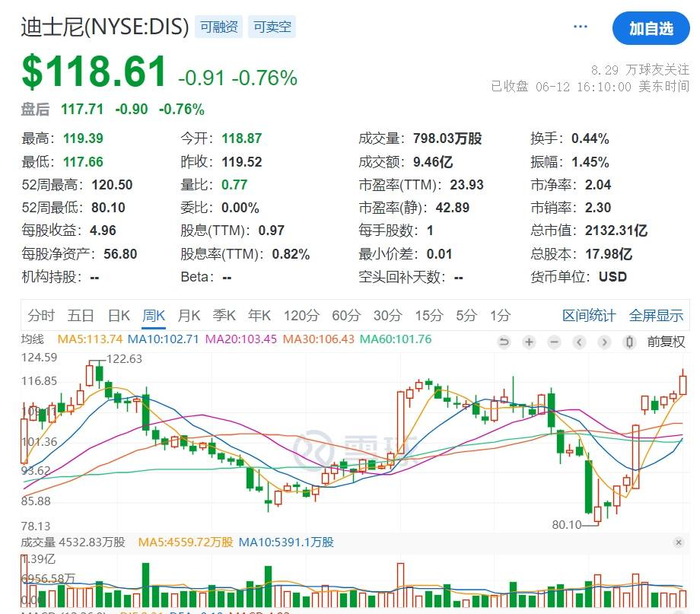Switch to the 五日 chart tab
700x614 pixels.
[81, 315]
